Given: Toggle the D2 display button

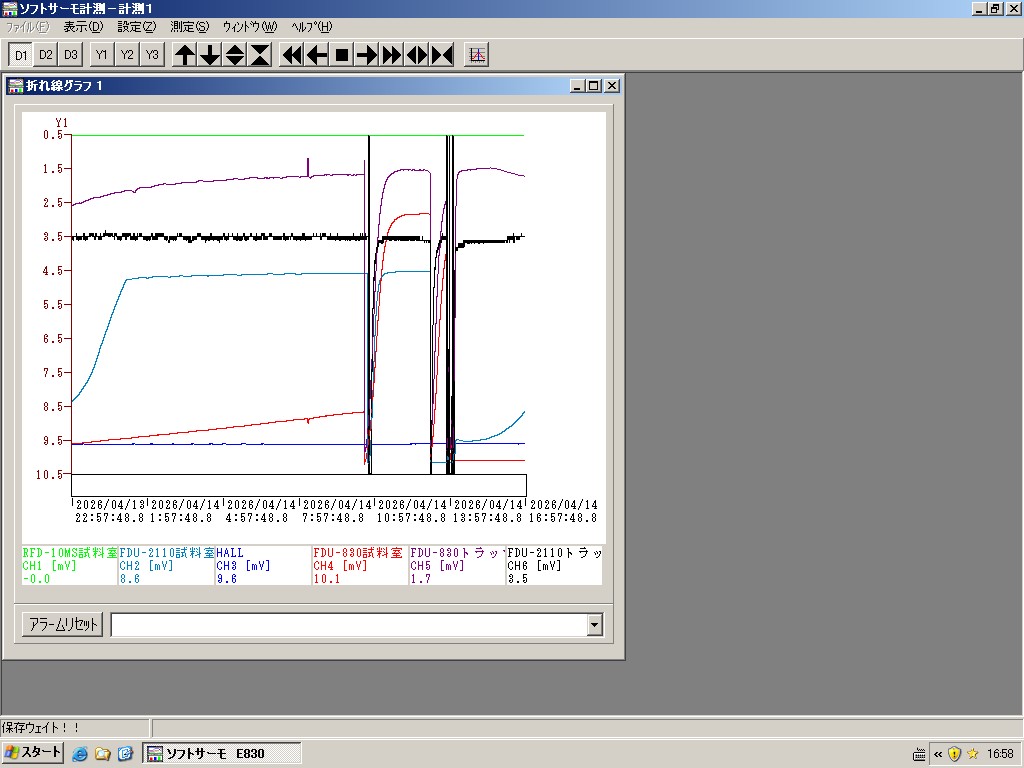Looking at the screenshot, I should point(46,55).
